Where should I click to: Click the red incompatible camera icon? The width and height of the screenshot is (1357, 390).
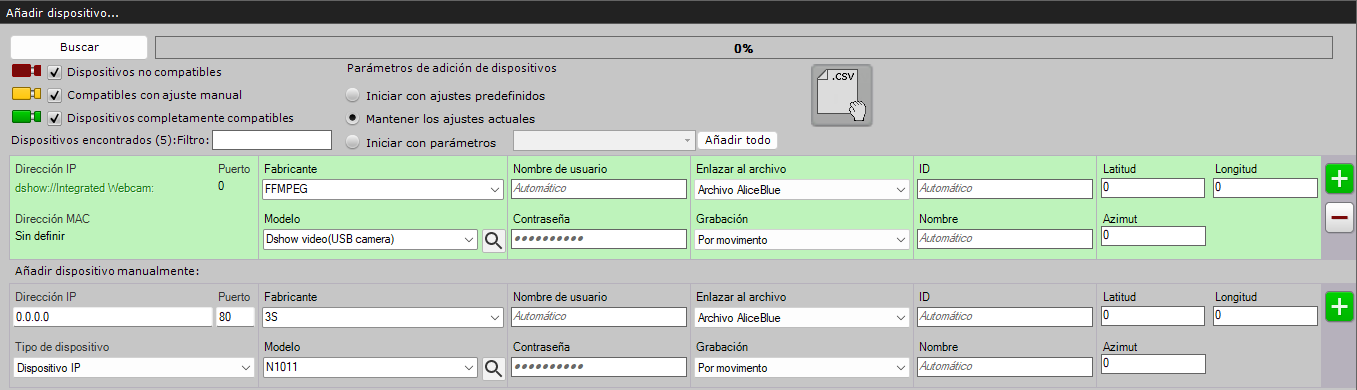[26, 71]
